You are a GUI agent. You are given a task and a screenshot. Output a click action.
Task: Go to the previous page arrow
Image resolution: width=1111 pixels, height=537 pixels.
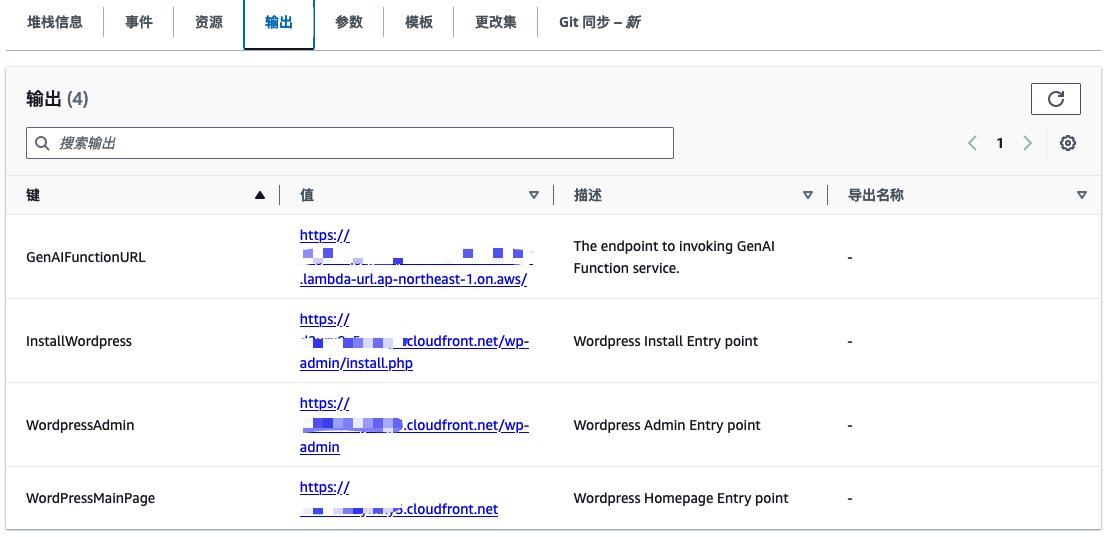pos(972,143)
